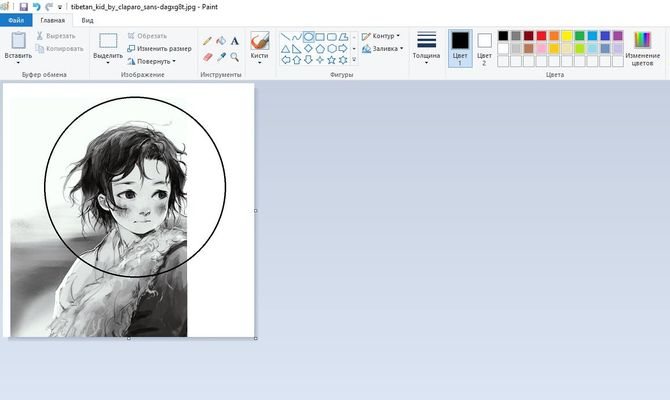Click the Redo arrow in title bar
Screen dimensions: 670x400
[x=49, y=7]
